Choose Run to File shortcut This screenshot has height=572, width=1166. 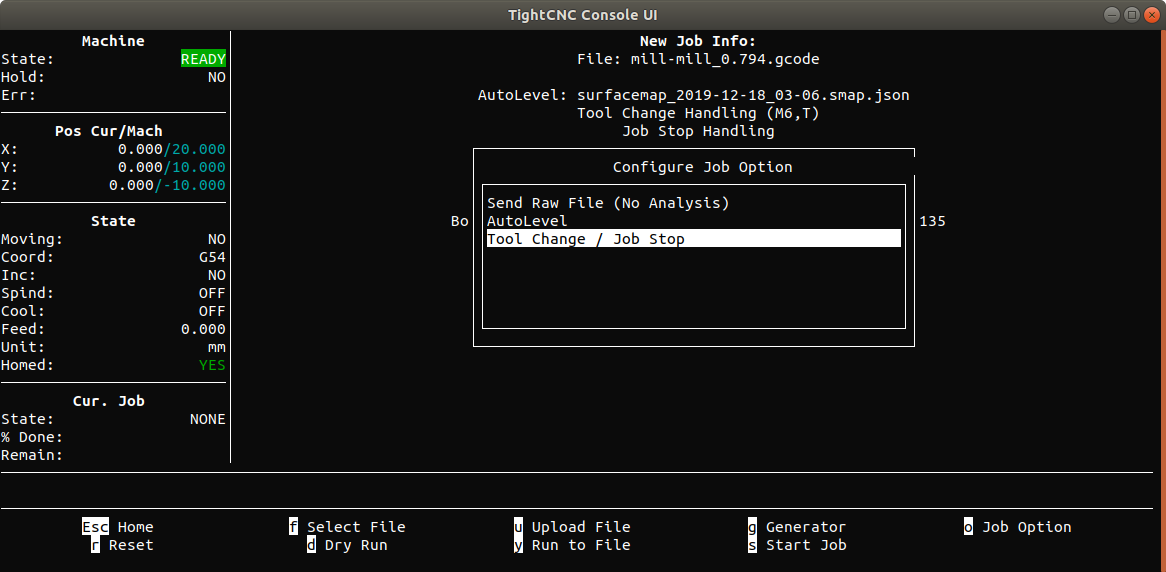coord(572,544)
